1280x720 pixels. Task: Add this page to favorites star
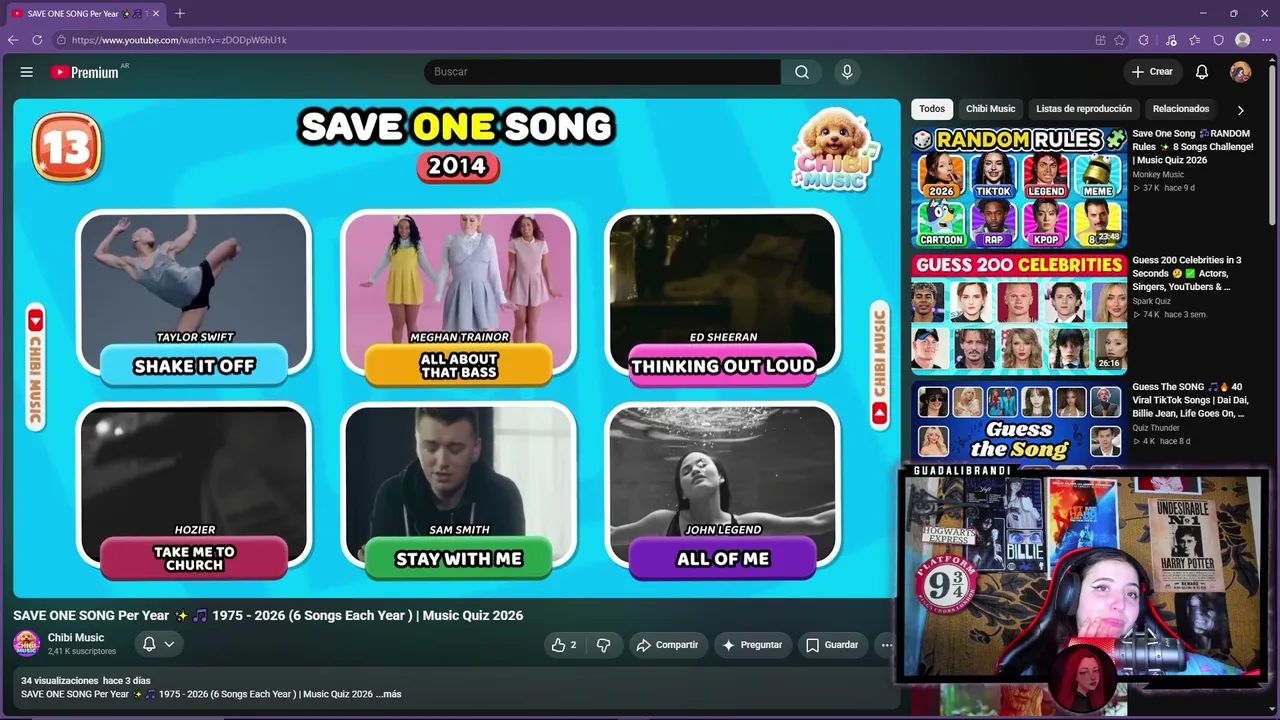pyautogui.click(x=1119, y=40)
